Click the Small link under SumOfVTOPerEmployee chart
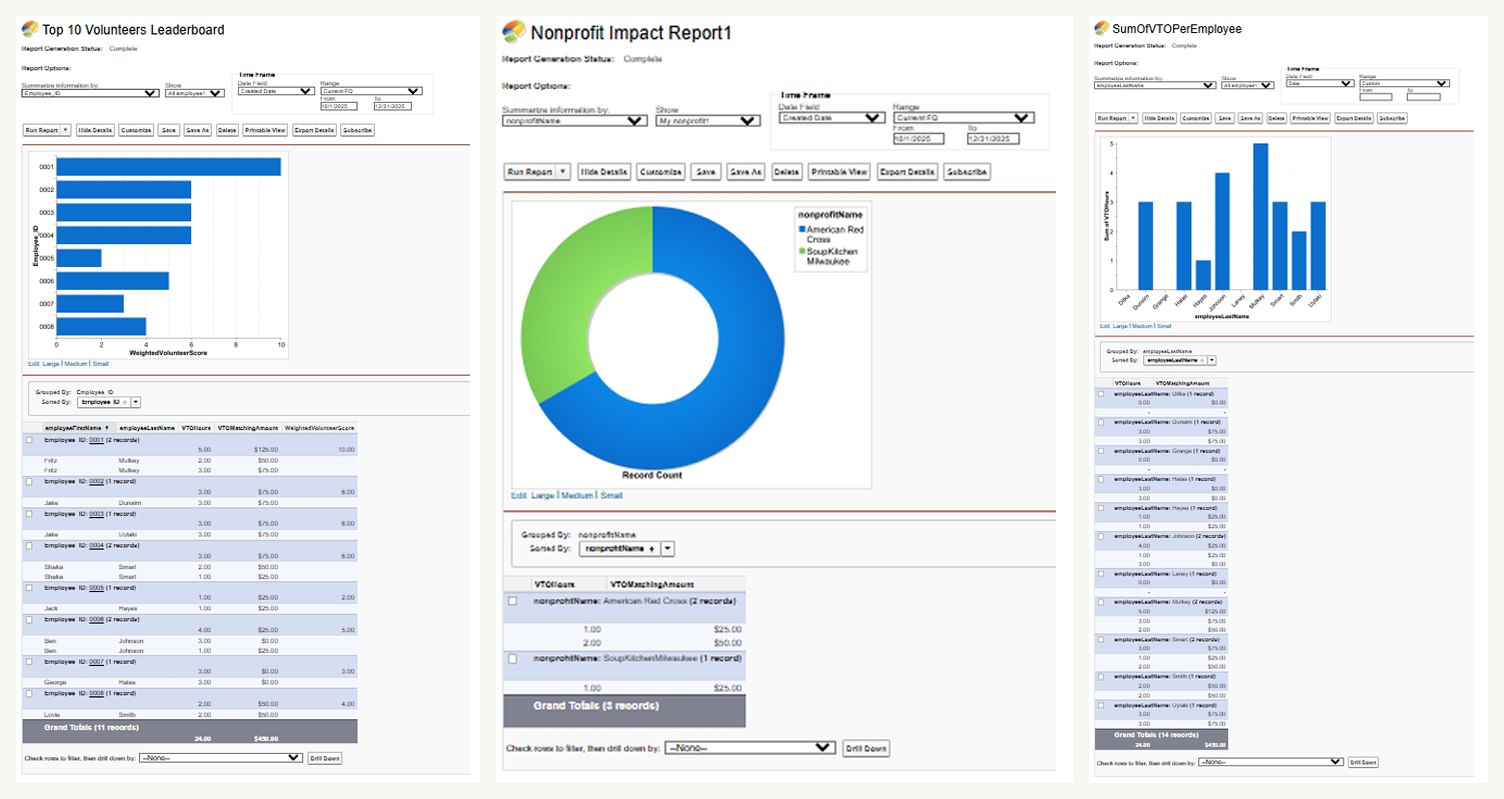 [1164, 326]
